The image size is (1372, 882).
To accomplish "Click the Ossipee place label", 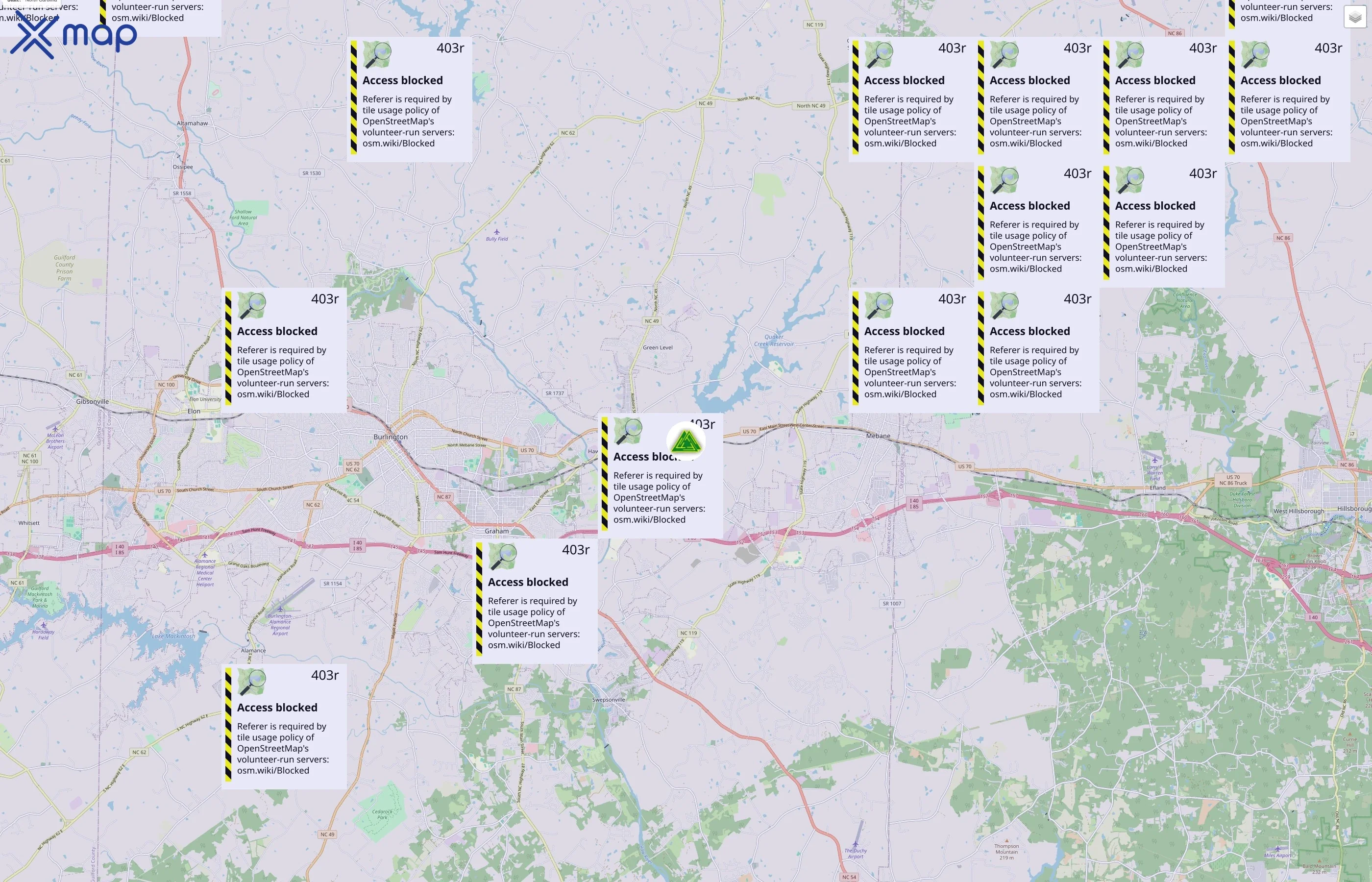I will [183, 167].
